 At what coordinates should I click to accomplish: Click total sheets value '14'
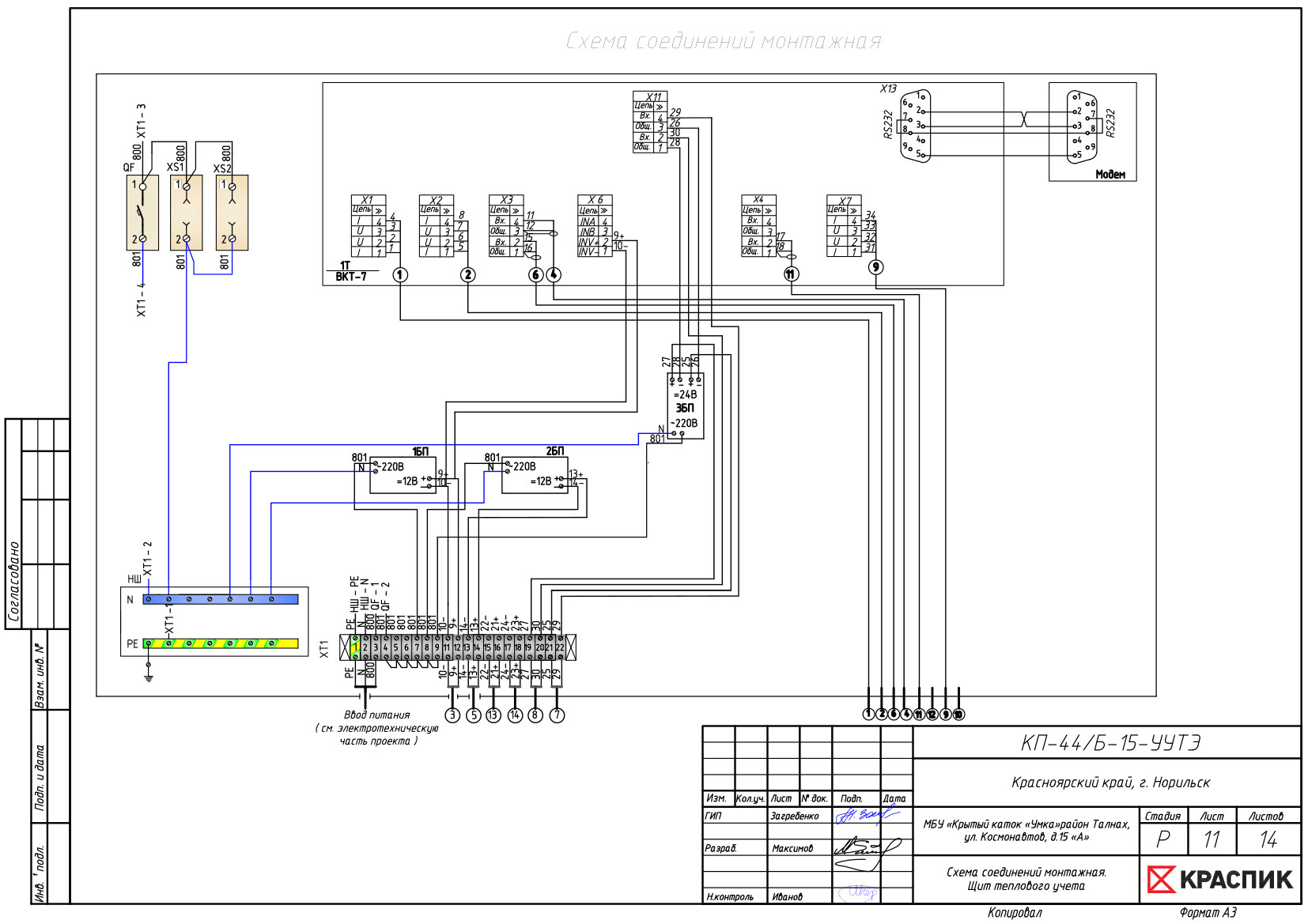click(x=1268, y=839)
